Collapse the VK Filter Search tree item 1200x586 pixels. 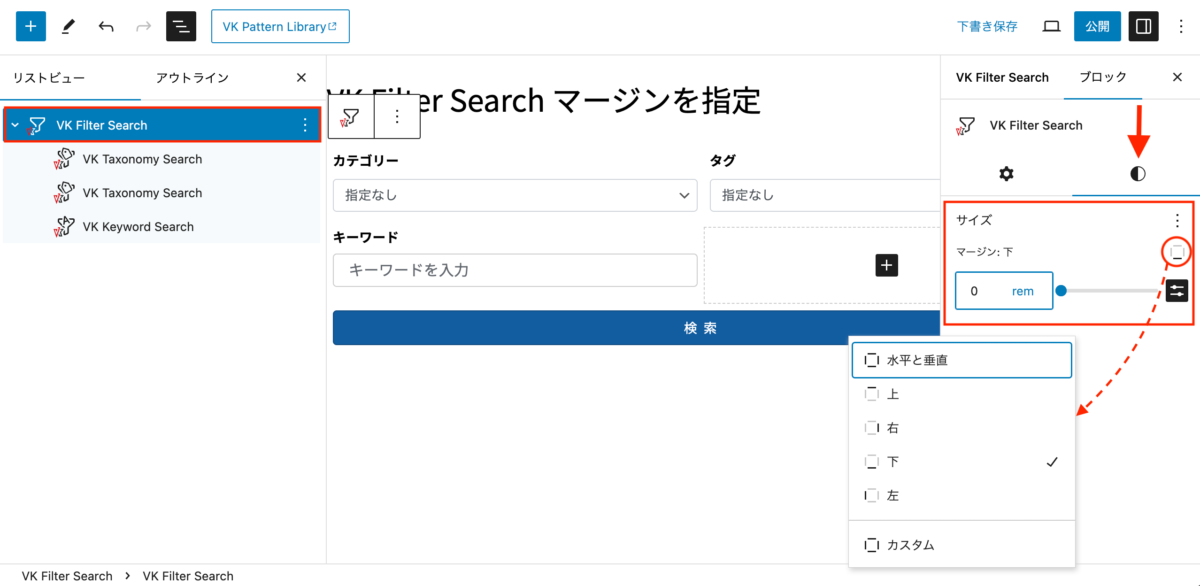click(x=15, y=125)
